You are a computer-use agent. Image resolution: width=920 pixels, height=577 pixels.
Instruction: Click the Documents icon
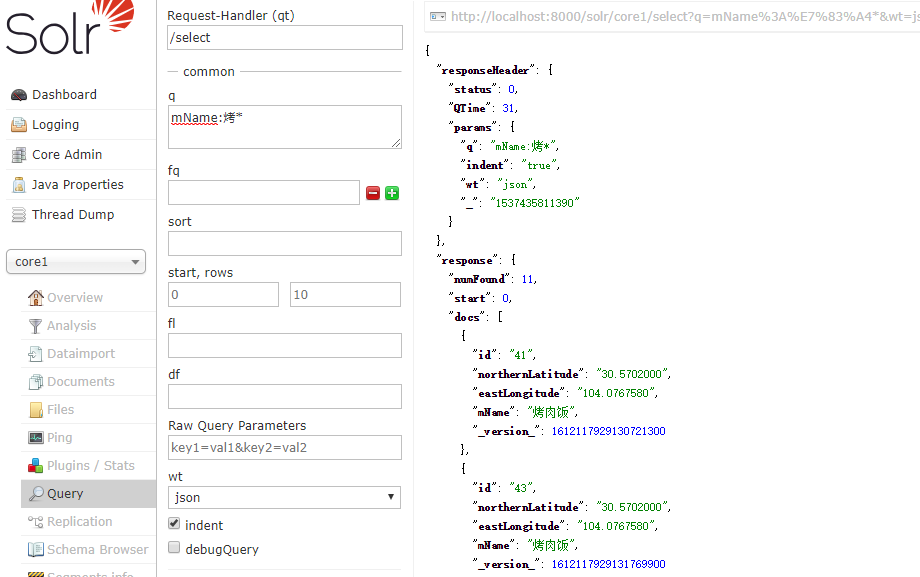[36, 382]
